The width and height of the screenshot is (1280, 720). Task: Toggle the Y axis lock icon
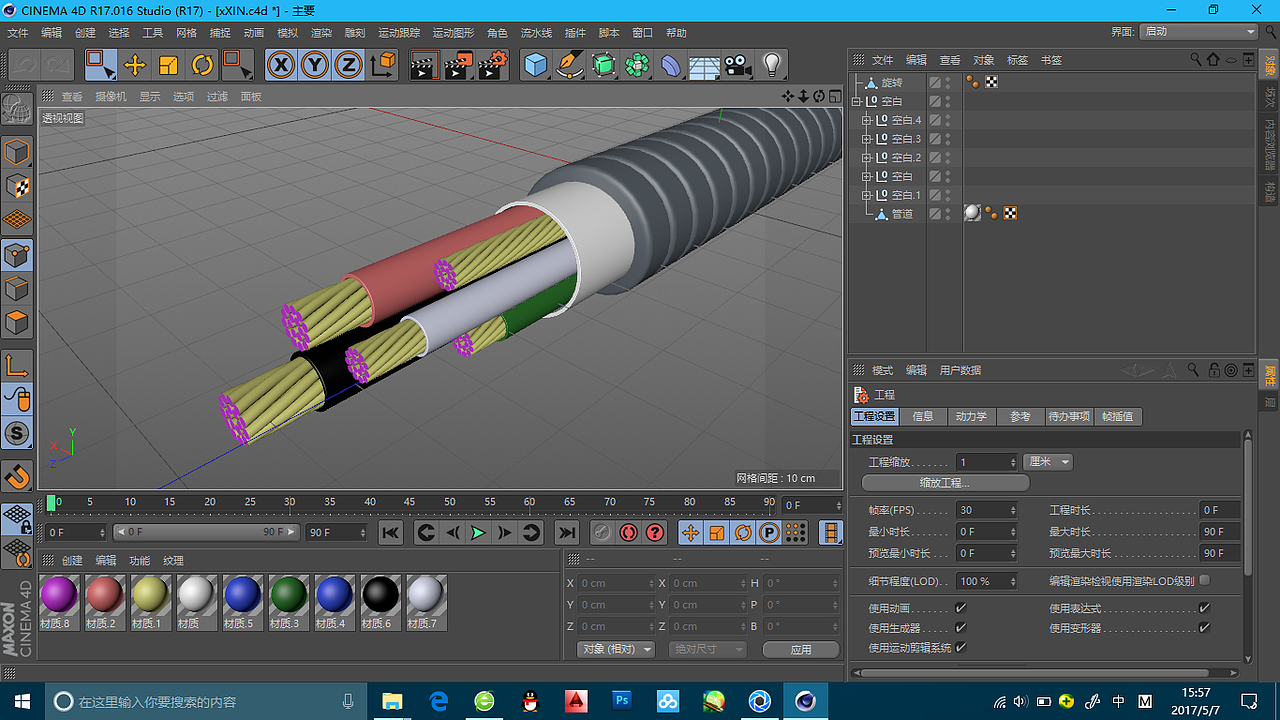[x=315, y=66]
